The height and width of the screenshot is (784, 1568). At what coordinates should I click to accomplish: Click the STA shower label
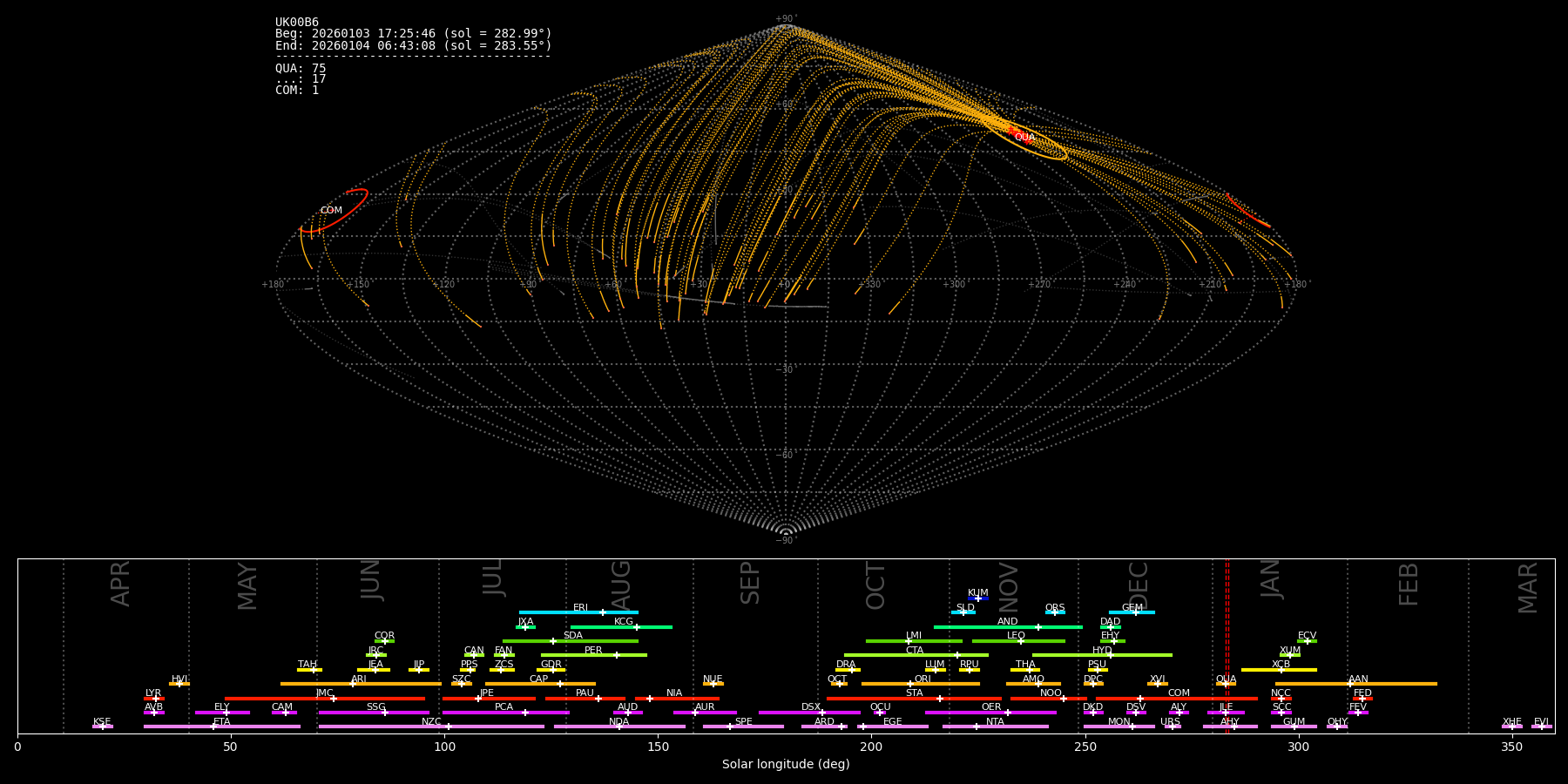(914, 693)
